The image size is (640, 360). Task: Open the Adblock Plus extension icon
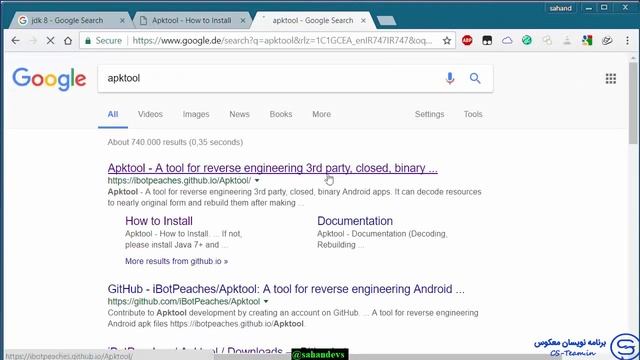(x=467, y=40)
